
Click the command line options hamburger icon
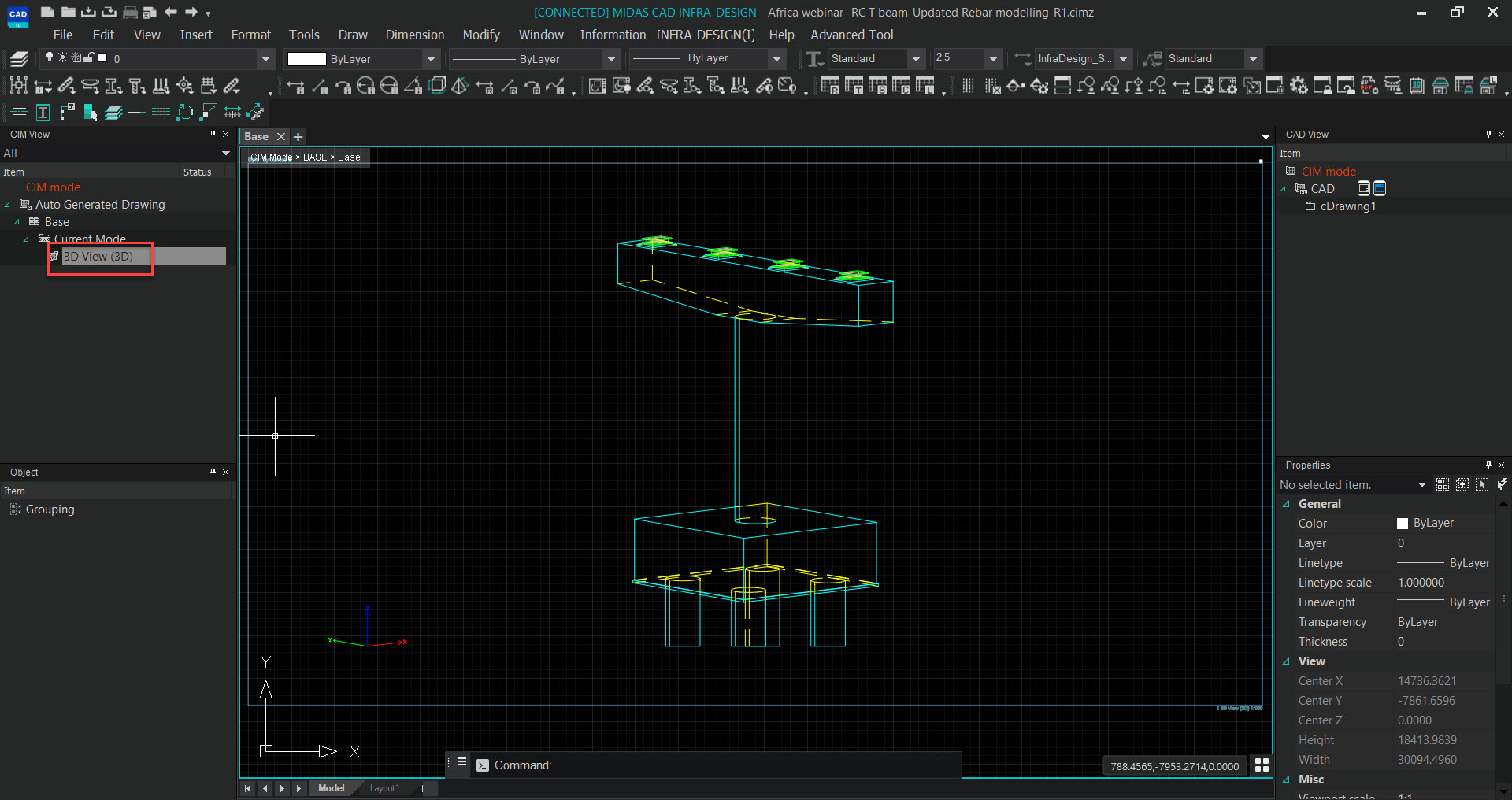pyautogui.click(x=462, y=762)
